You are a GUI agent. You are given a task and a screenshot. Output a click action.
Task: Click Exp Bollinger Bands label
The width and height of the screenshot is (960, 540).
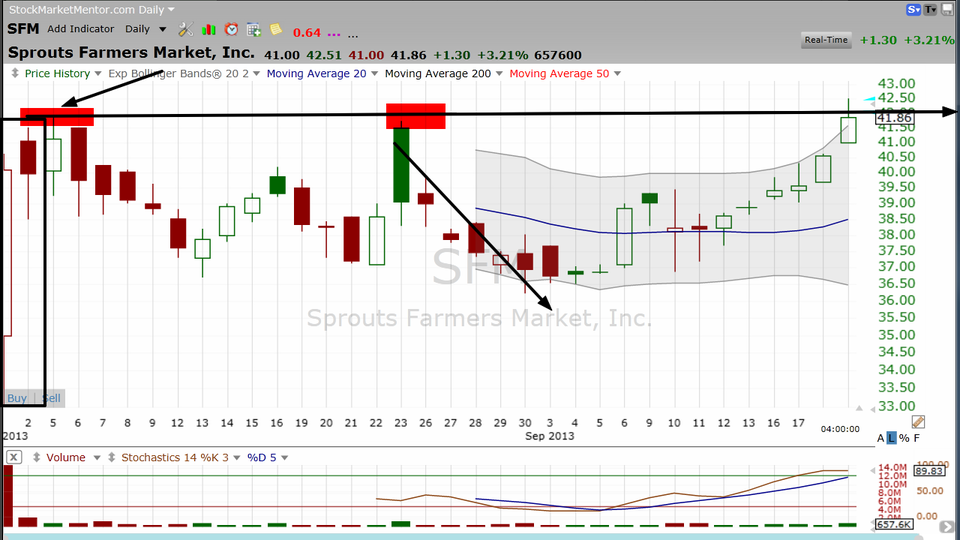coord(179,73)
